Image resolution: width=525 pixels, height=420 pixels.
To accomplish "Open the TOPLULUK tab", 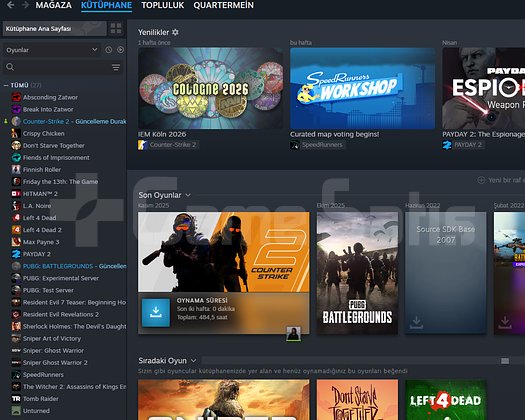I will [163, 5].
